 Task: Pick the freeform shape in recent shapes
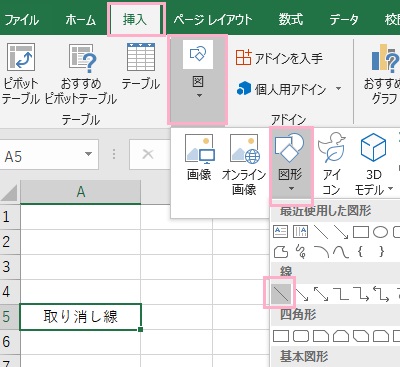(x=281, y=252)
